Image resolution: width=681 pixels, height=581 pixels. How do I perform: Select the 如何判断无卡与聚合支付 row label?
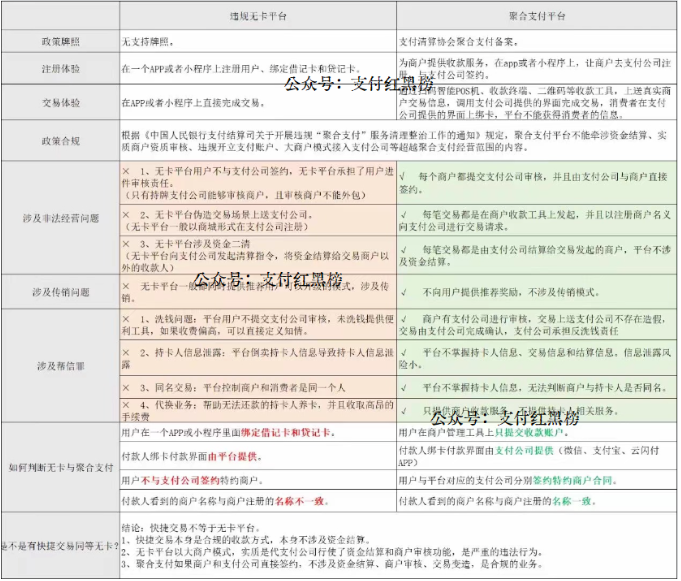[59, 467]
